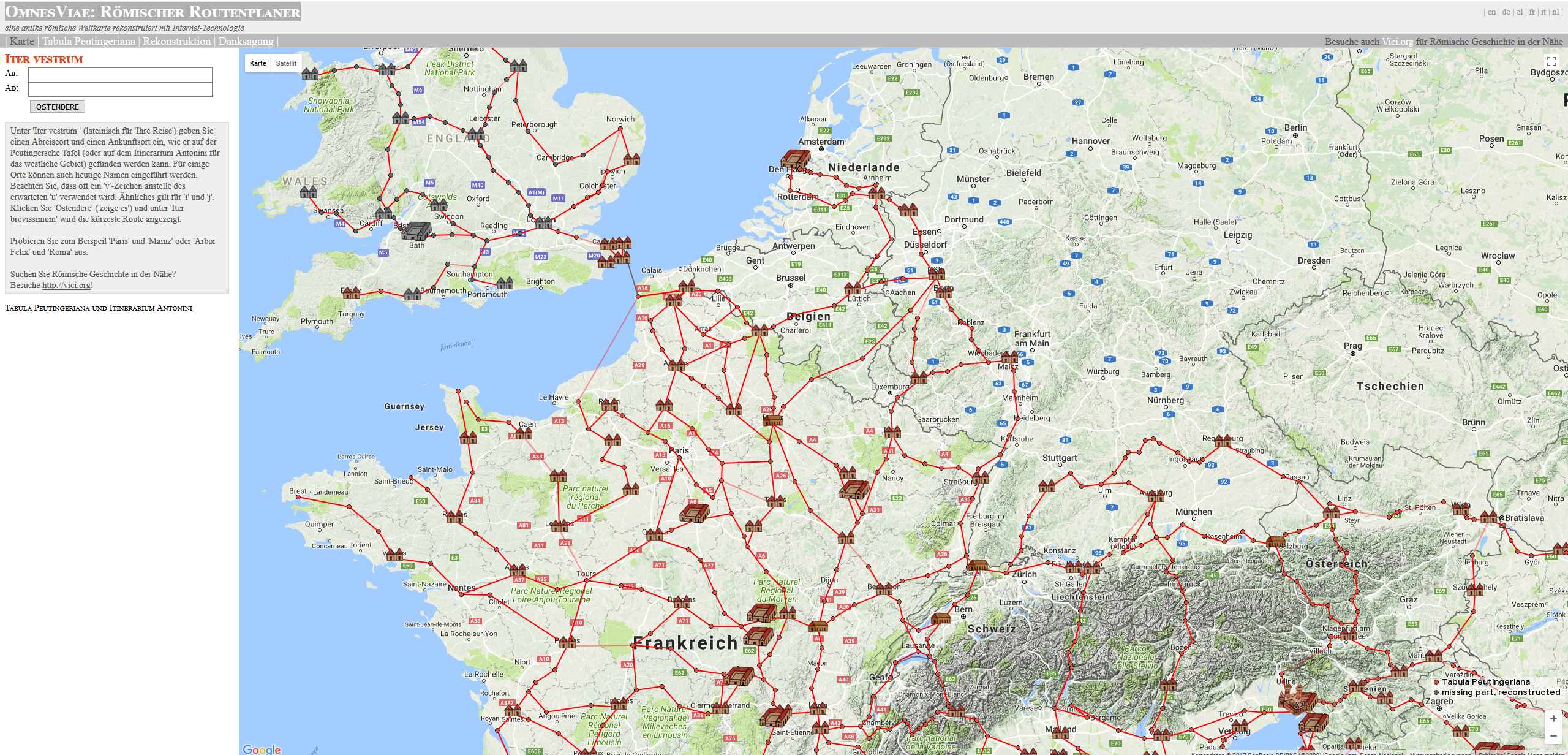This screenshot has height=755, width=1568.
Task: Click the grey building icon at Bath
Action: coord(418,230)
